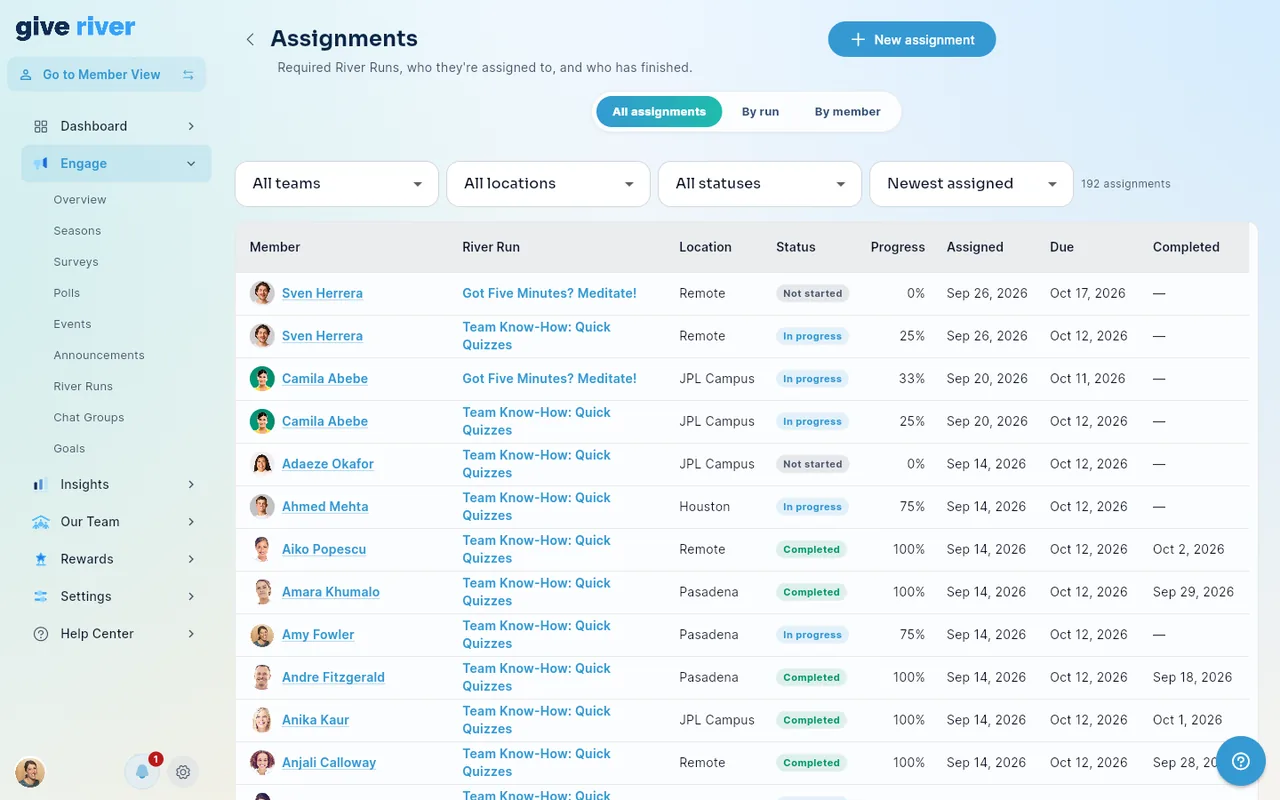Screen dimensions: 1280x800
Task: Create a New assignment
Action: tap(912, 40)
